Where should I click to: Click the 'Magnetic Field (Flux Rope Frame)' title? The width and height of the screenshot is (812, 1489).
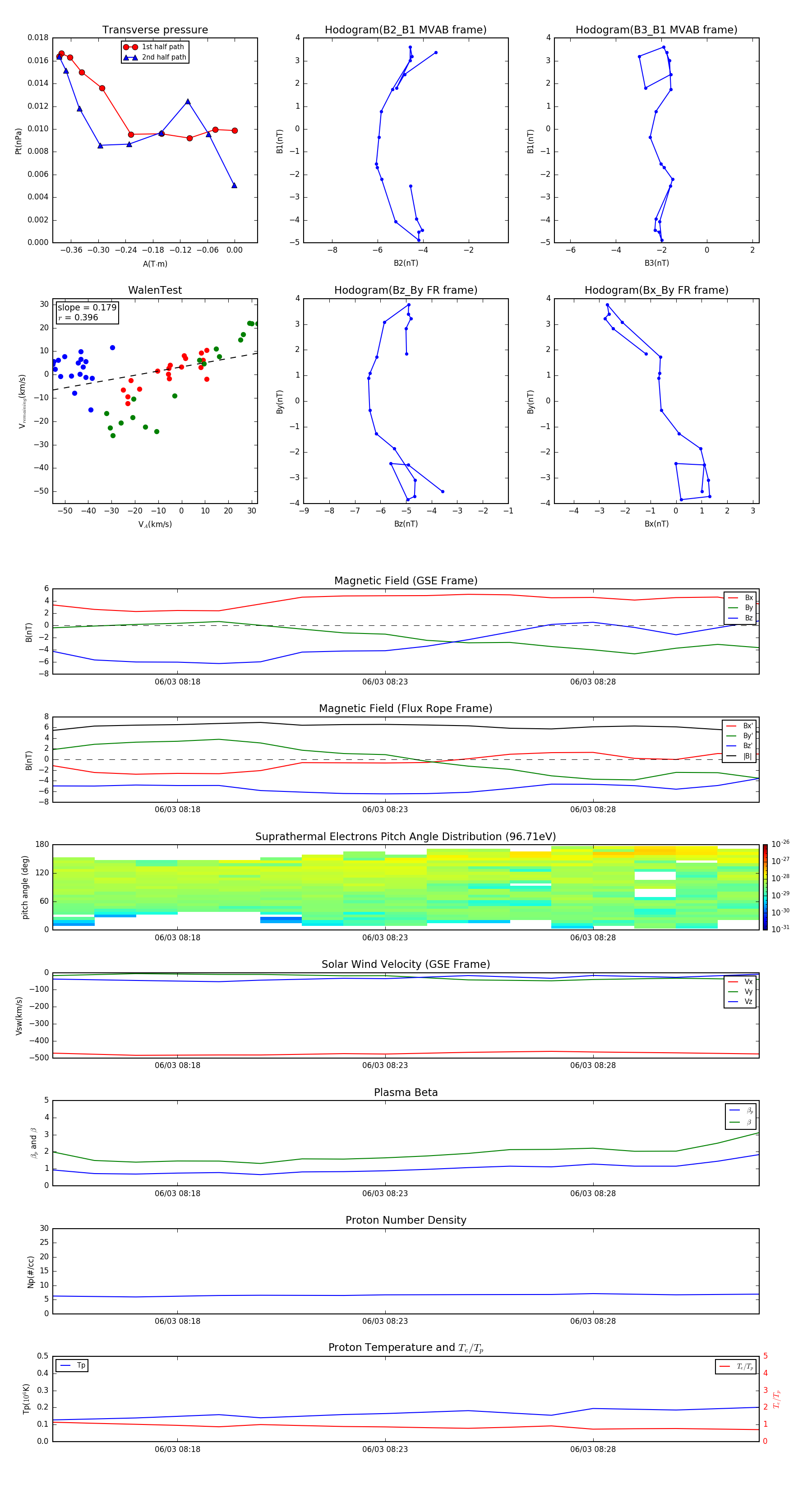[406, 709]
